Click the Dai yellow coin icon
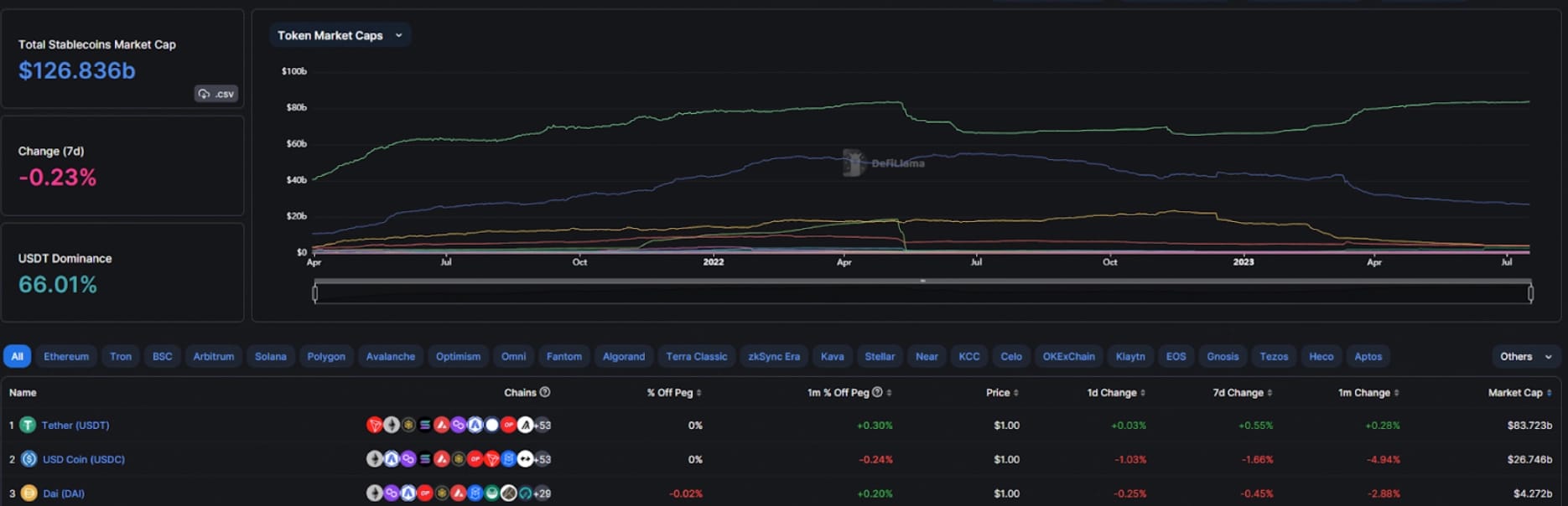Viewport: 1568px width, 506px height. (x=29, y=493)
